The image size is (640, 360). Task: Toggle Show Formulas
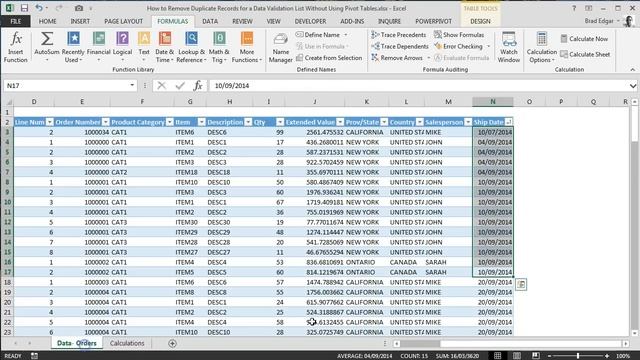459,35
